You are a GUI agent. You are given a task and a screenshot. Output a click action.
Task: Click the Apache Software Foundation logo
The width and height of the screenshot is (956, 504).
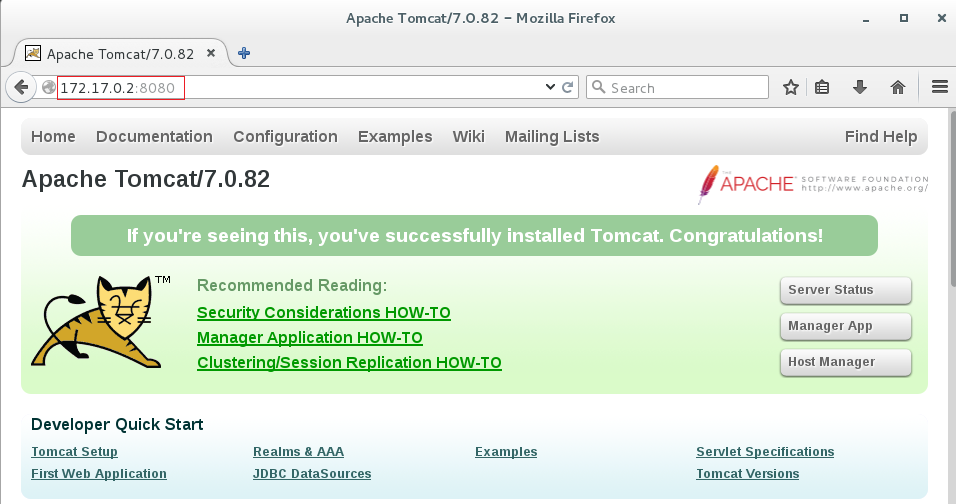tap(813, 183)
